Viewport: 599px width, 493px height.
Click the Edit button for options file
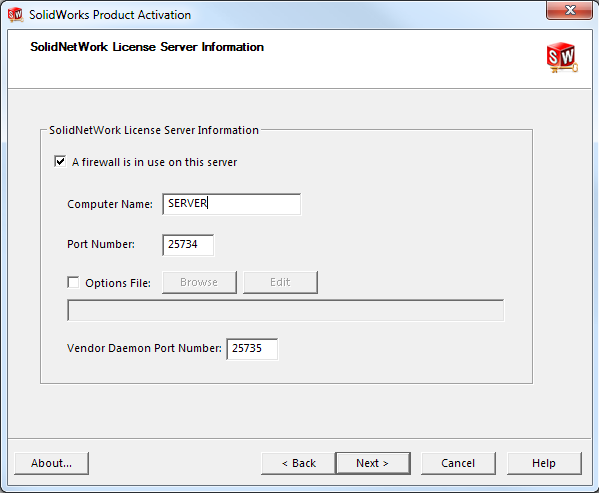[x=280, y=282]
